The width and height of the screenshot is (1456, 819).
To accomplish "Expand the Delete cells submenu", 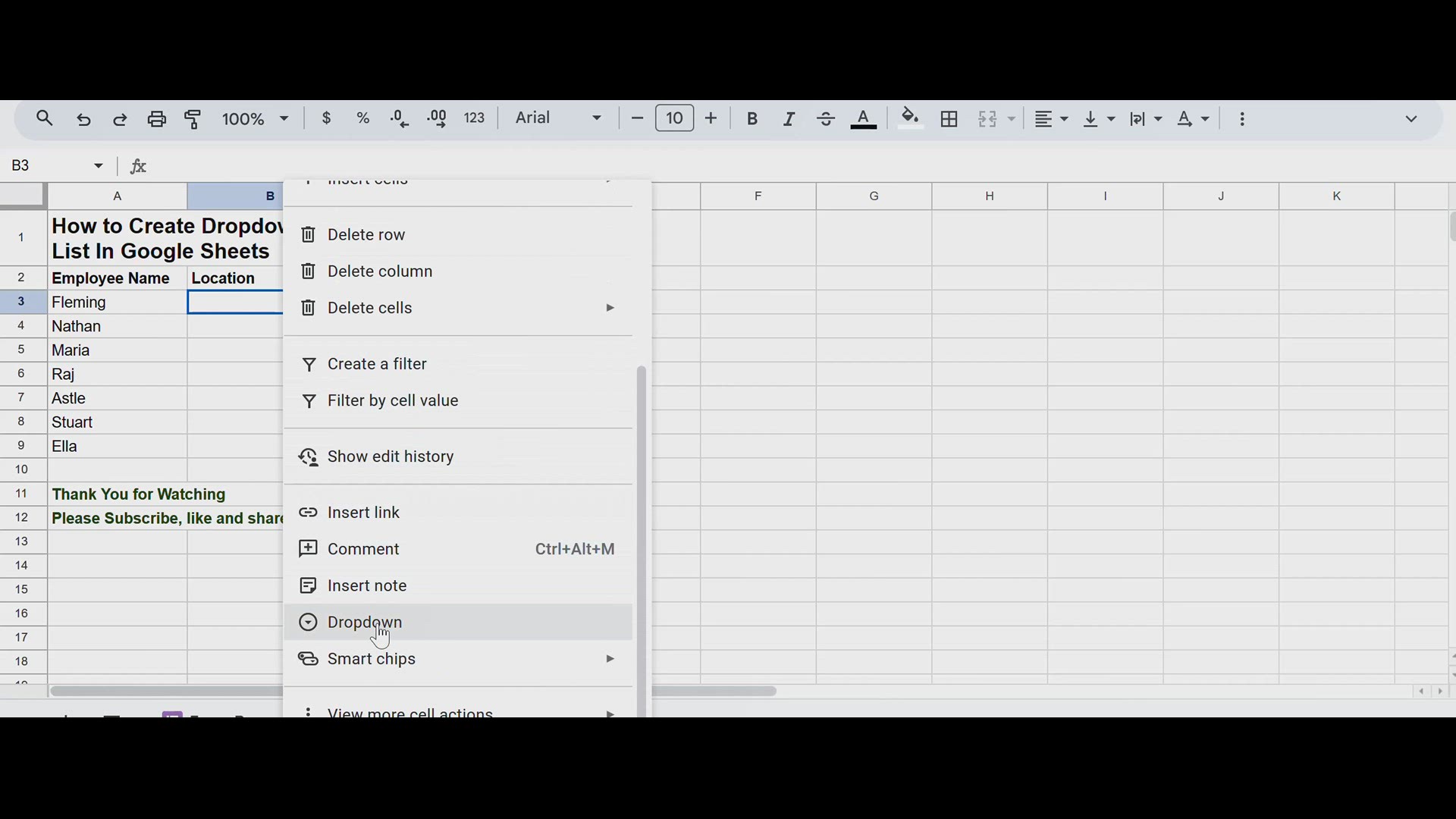I will pos(610,308).
